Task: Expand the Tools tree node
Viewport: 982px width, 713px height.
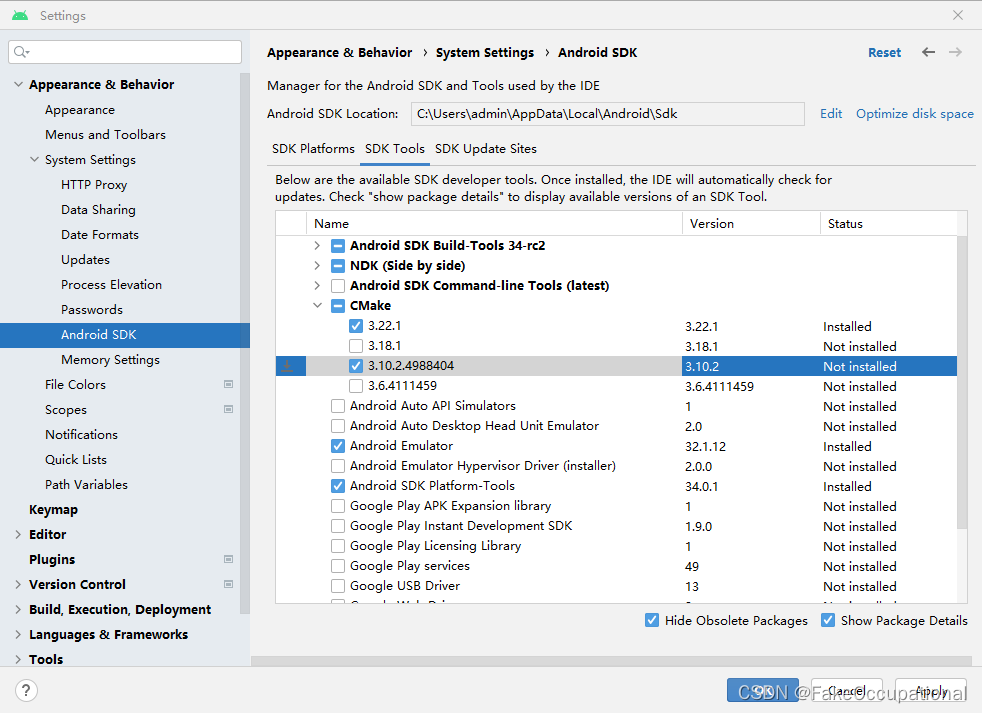Action: (18, 659)
